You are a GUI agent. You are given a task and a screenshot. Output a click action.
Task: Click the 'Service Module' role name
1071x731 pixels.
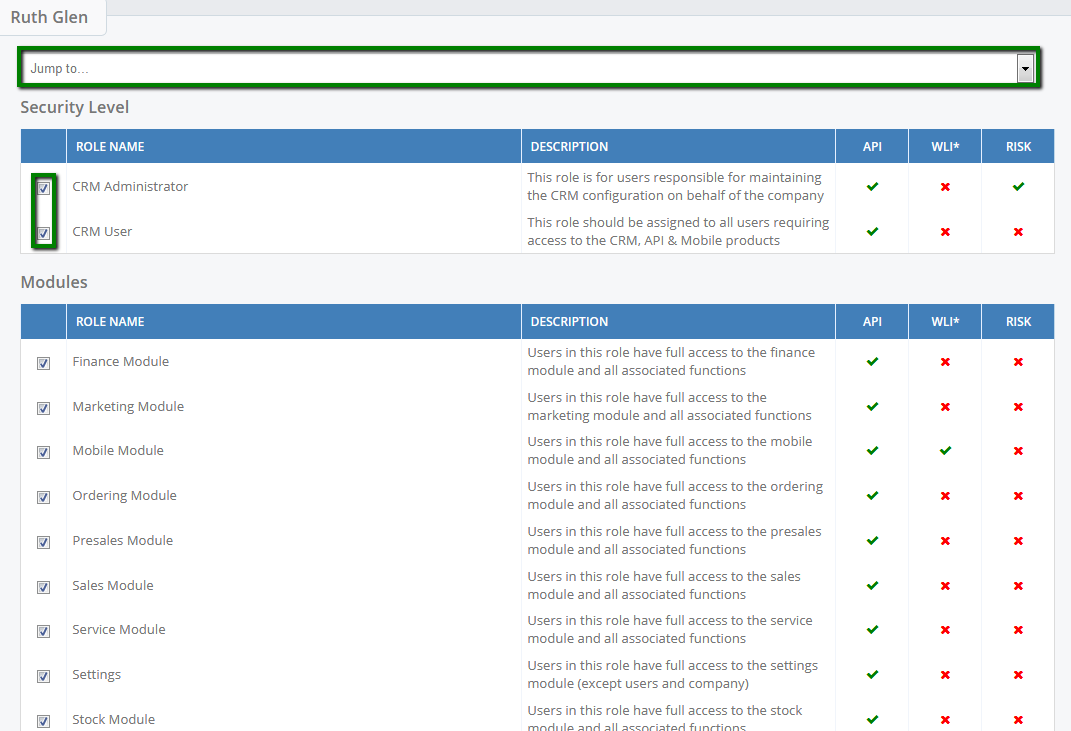(x=119, y=629)
